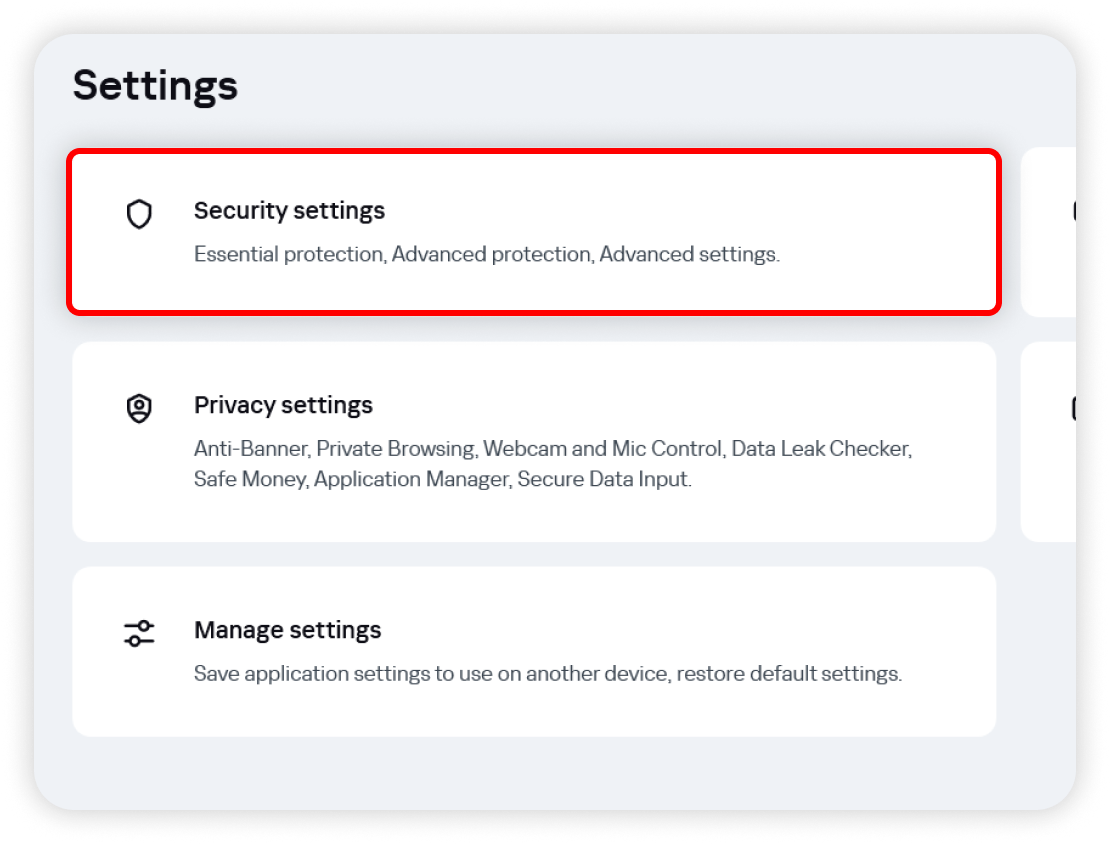This screenshot has height=844, width=1110.
Task: Click 'restore default settings' text
Action: (x=789, y=673)
